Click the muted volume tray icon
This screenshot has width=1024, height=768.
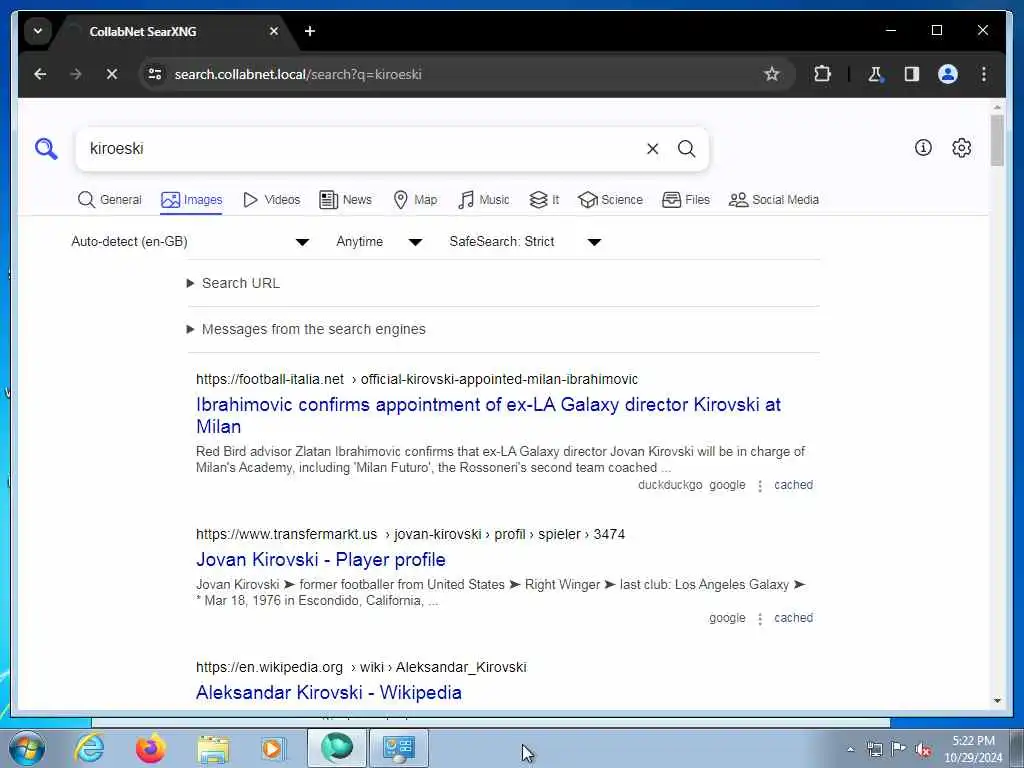click(923, 750)
